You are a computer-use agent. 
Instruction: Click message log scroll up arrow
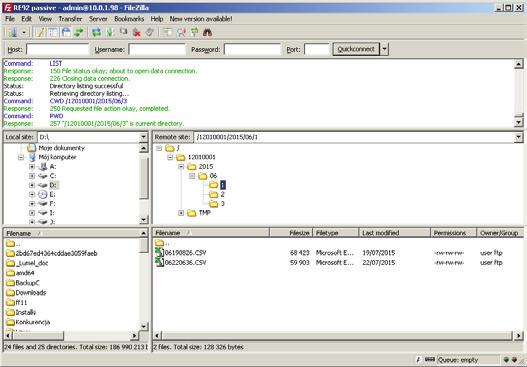519,64
